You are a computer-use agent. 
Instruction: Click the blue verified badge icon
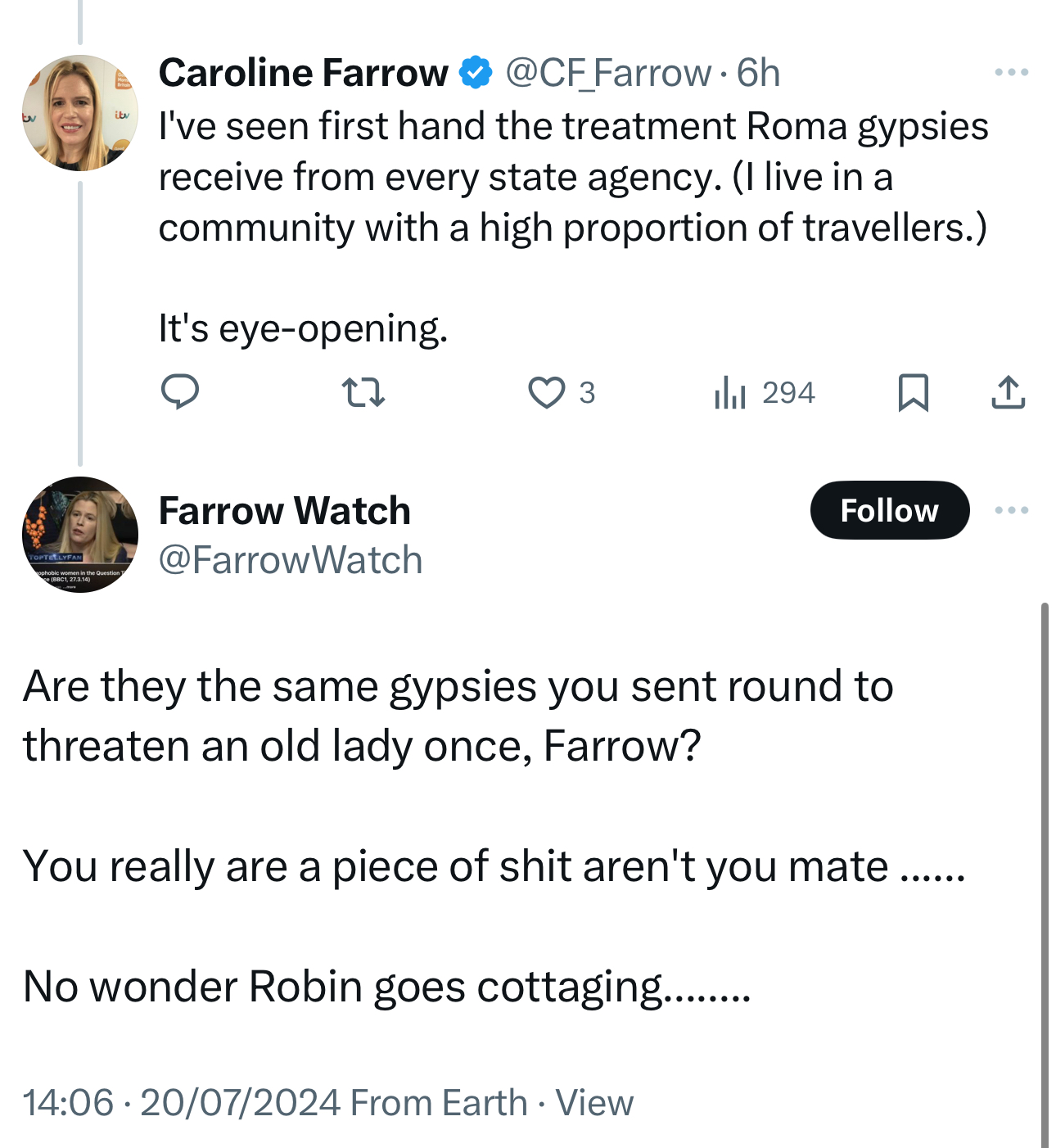click(x=476, y=73)
